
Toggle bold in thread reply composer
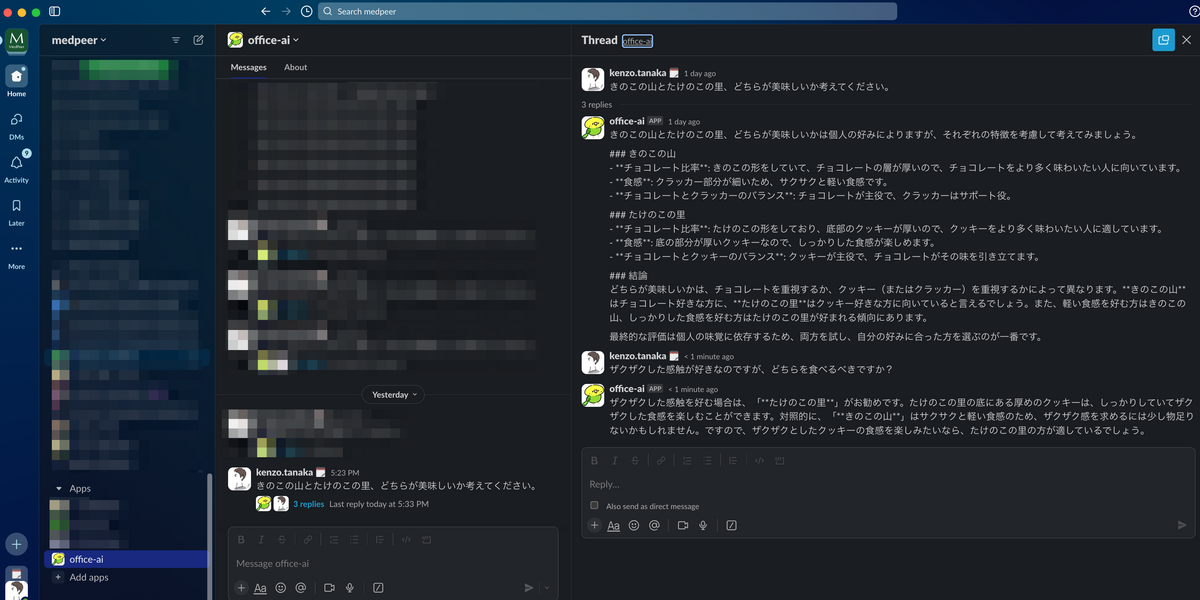tap(594, 461)
